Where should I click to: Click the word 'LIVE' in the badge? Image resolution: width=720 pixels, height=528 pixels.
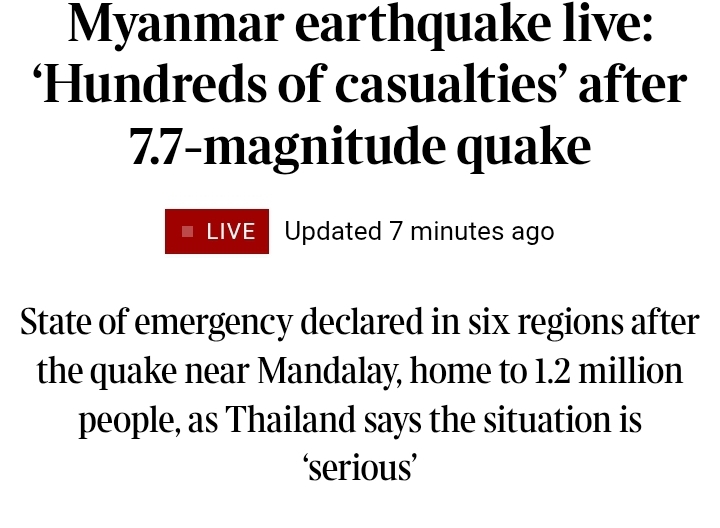coord(231,231)
